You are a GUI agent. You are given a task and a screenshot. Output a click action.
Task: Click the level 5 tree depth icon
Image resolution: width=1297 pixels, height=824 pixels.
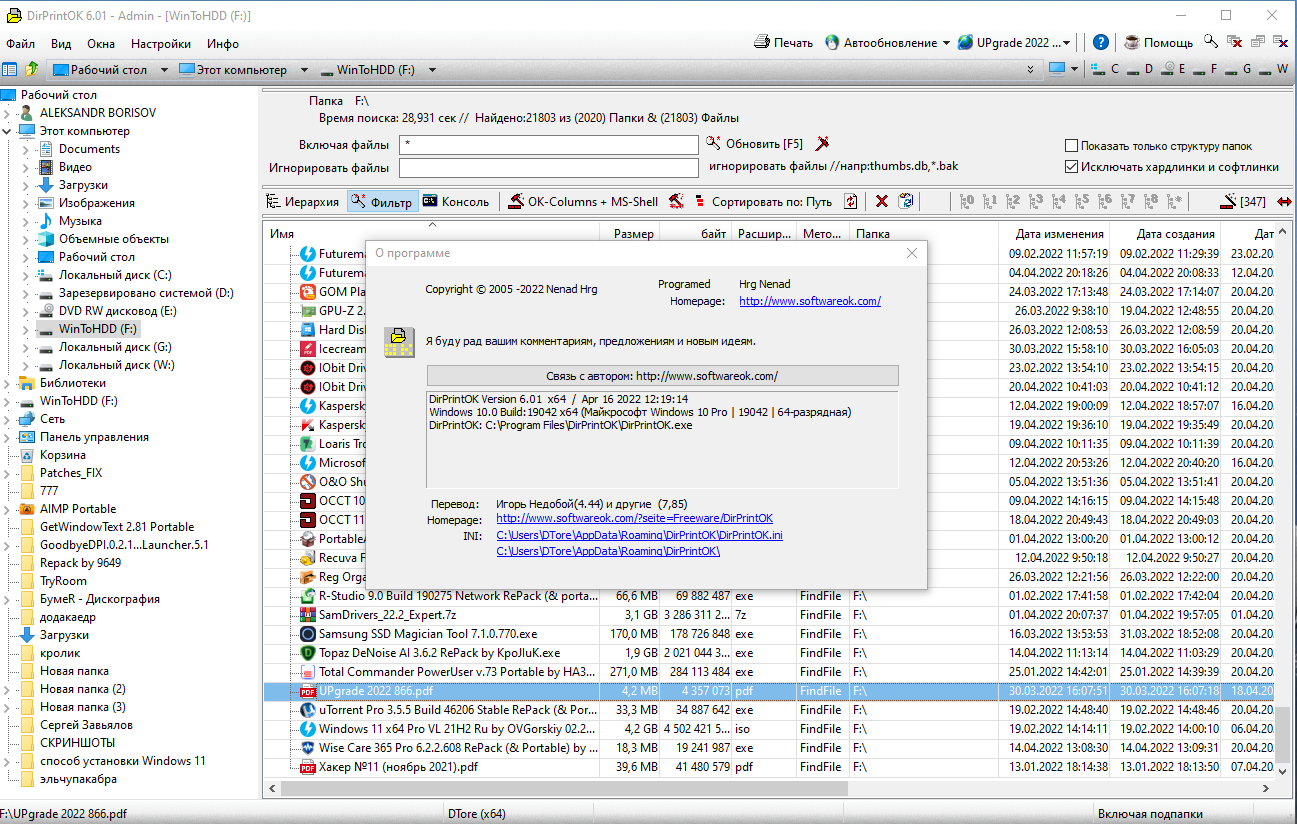click(1084, 201)
